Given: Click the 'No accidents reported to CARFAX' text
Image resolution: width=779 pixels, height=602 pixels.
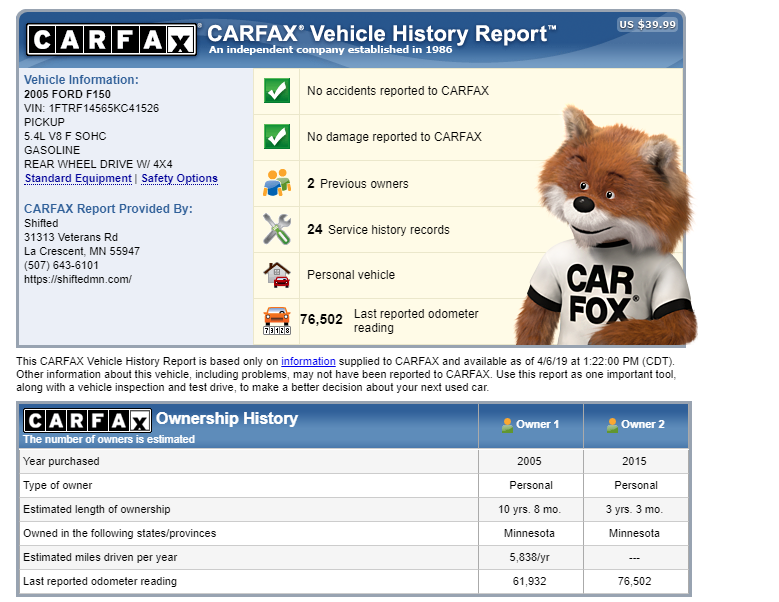Looking at the screenshot, I should point(398,91).
